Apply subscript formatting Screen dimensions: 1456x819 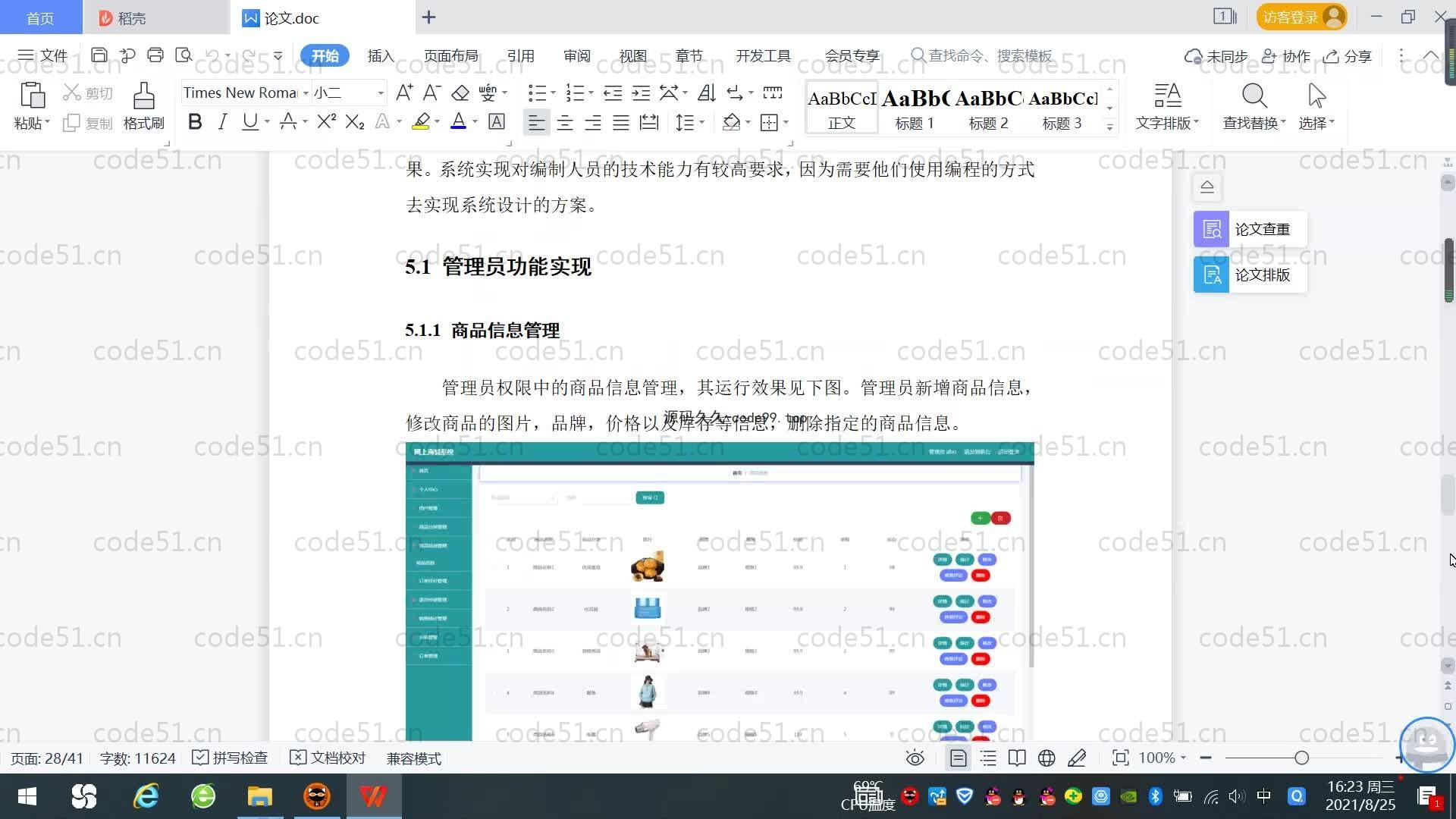pos(355,122)
